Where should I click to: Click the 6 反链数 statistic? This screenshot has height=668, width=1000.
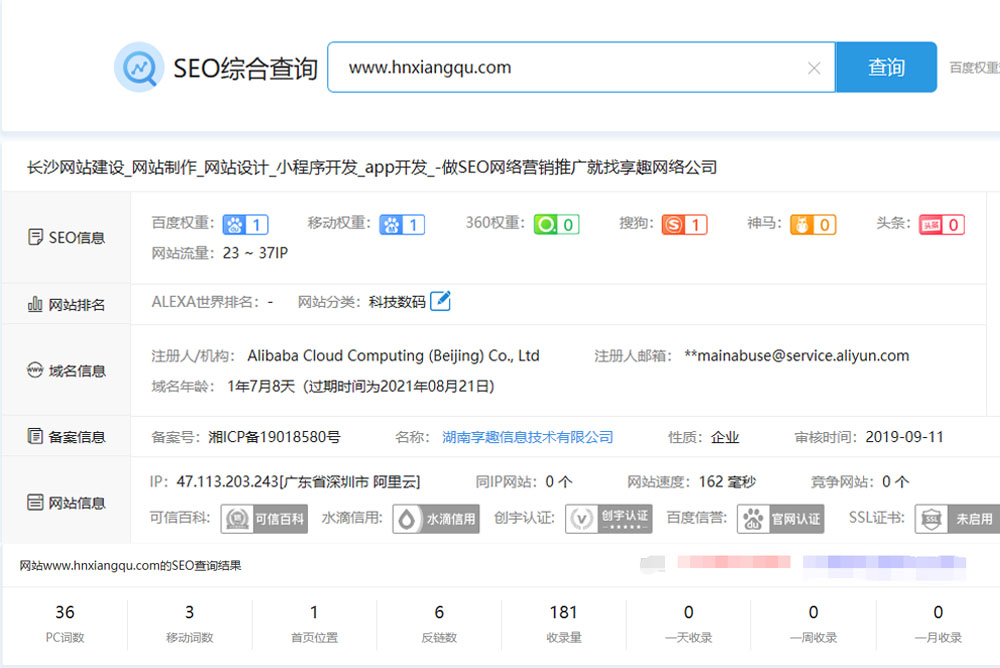439,623
